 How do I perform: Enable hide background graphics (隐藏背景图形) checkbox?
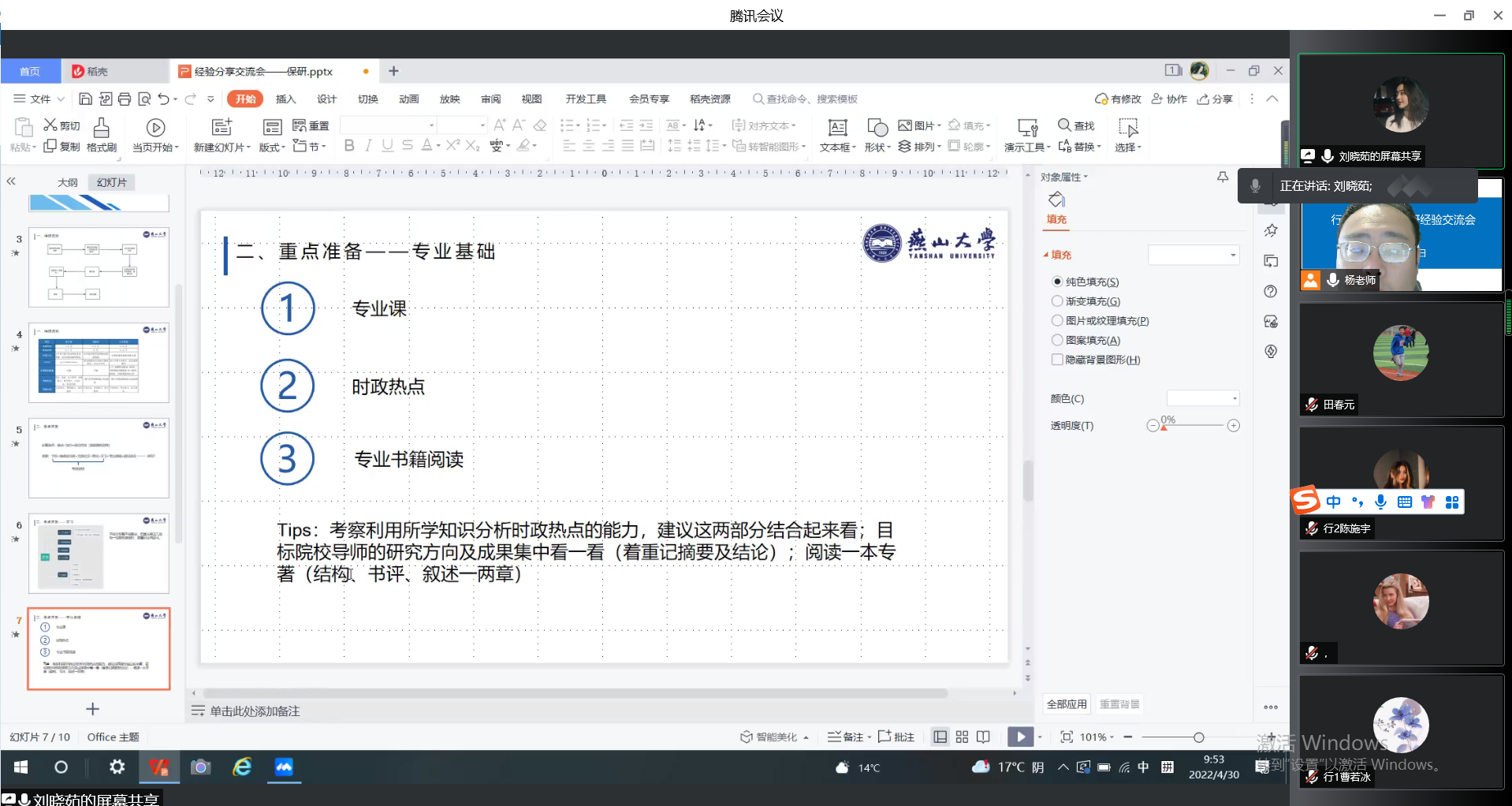1057,360
